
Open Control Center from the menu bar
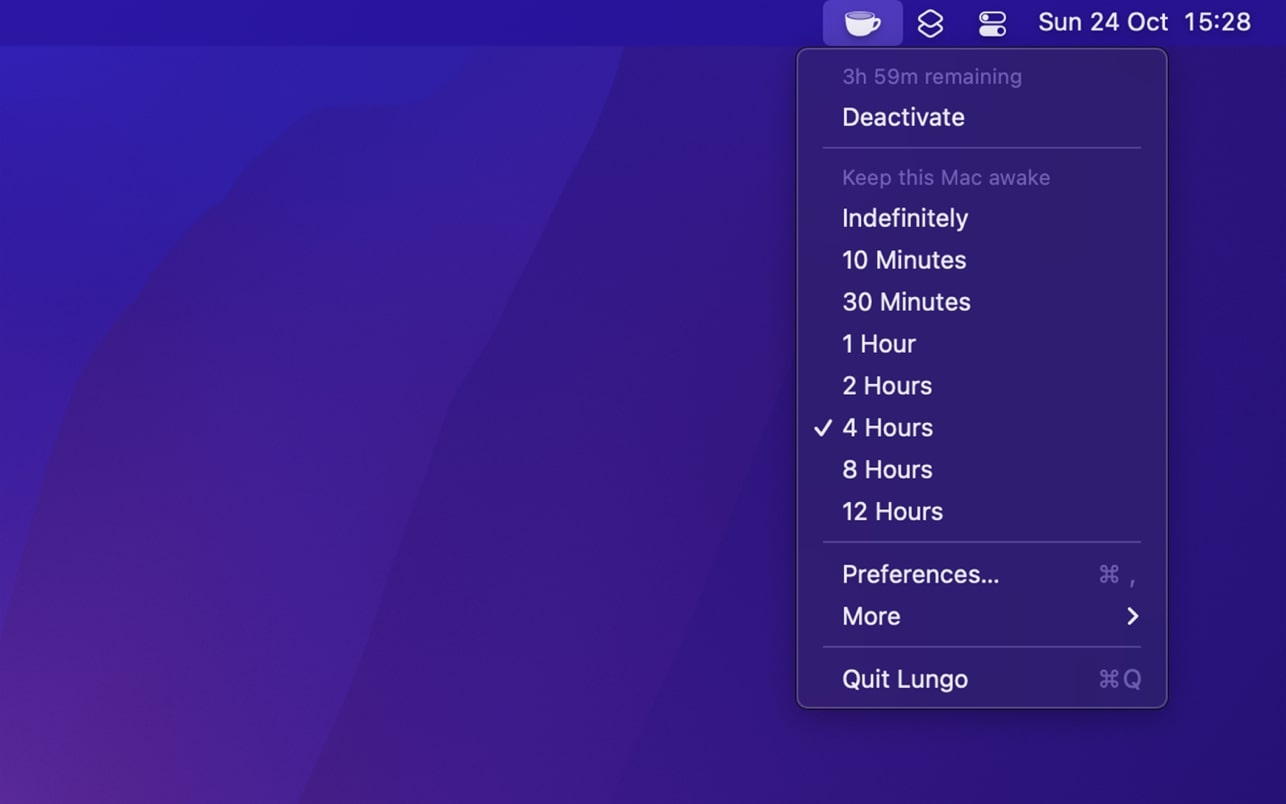[x=991, y=22]
